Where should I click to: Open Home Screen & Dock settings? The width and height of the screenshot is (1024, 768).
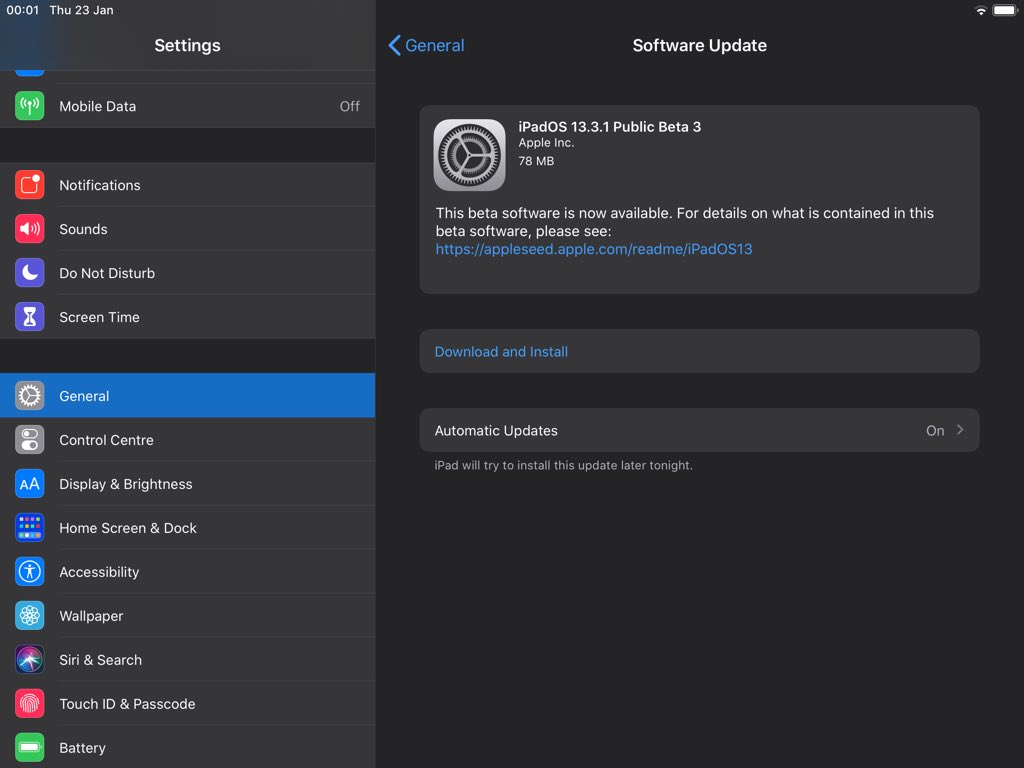[x=187, y=528]
